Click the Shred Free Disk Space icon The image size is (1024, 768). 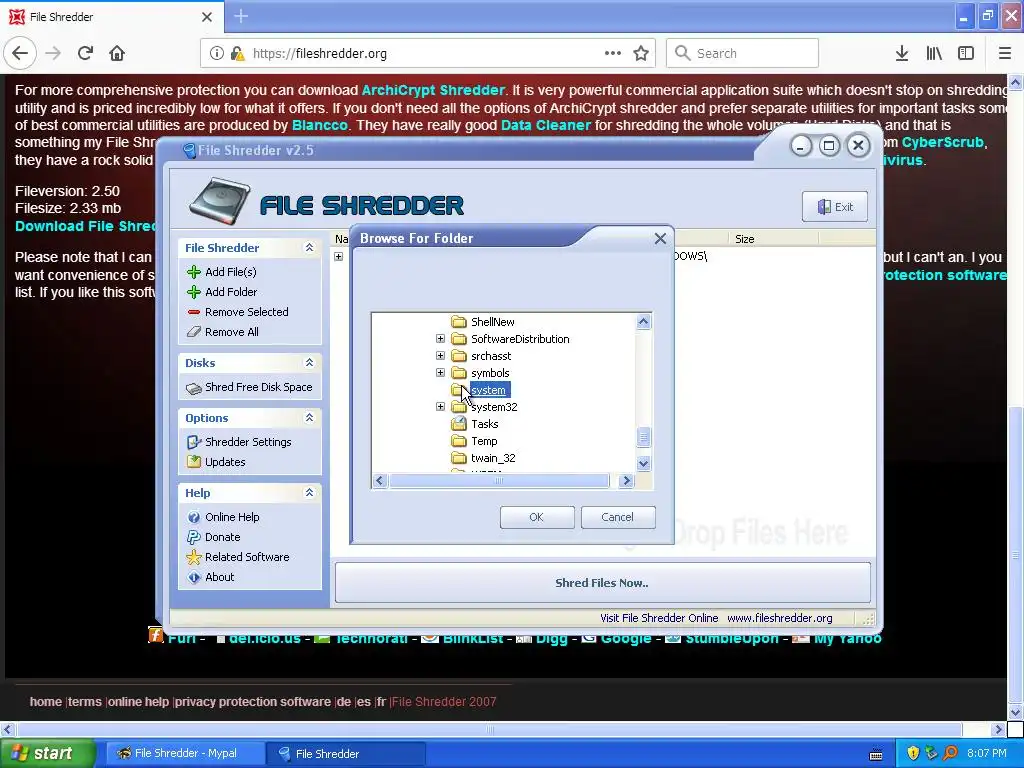point(194,388)
